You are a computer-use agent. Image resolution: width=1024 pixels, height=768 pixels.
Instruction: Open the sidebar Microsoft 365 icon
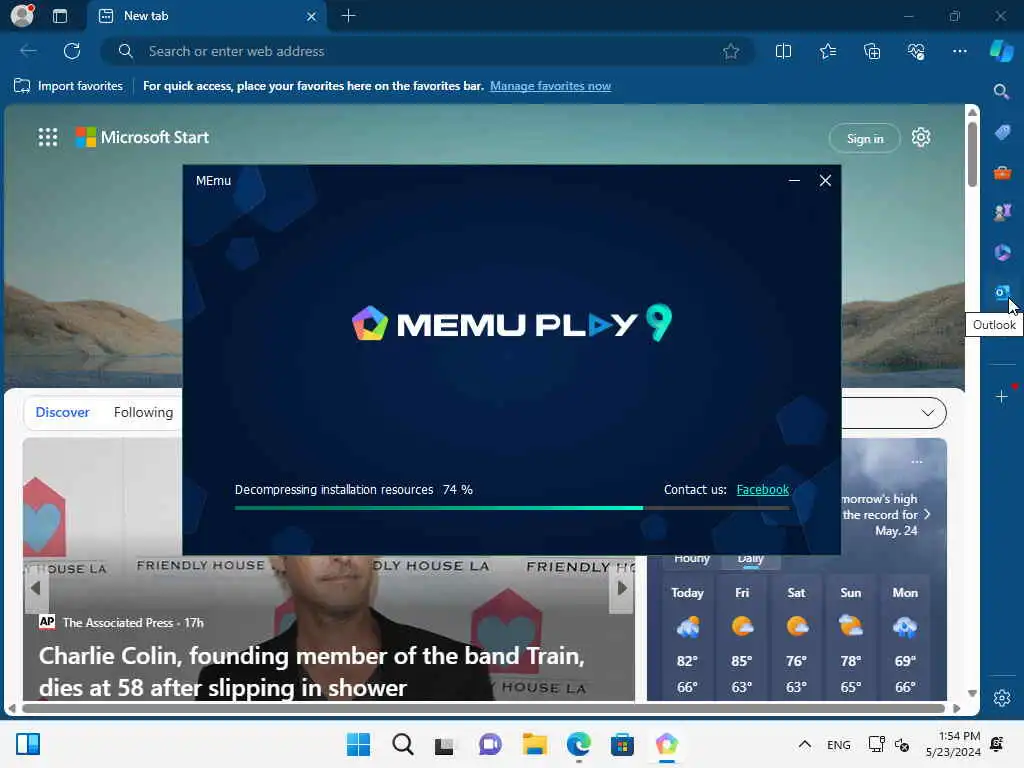point(1002,252)
